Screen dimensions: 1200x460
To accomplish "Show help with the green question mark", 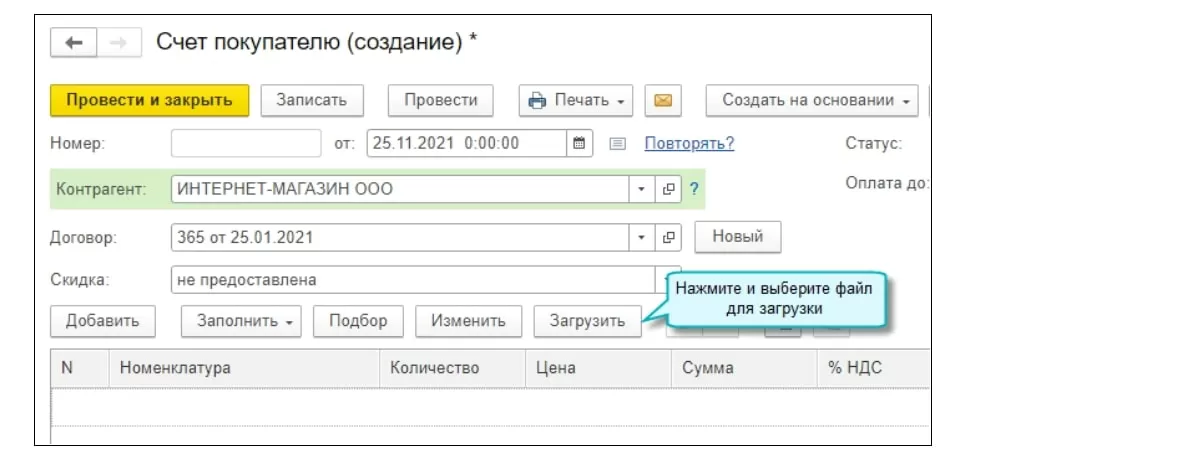I will point(693,189).
